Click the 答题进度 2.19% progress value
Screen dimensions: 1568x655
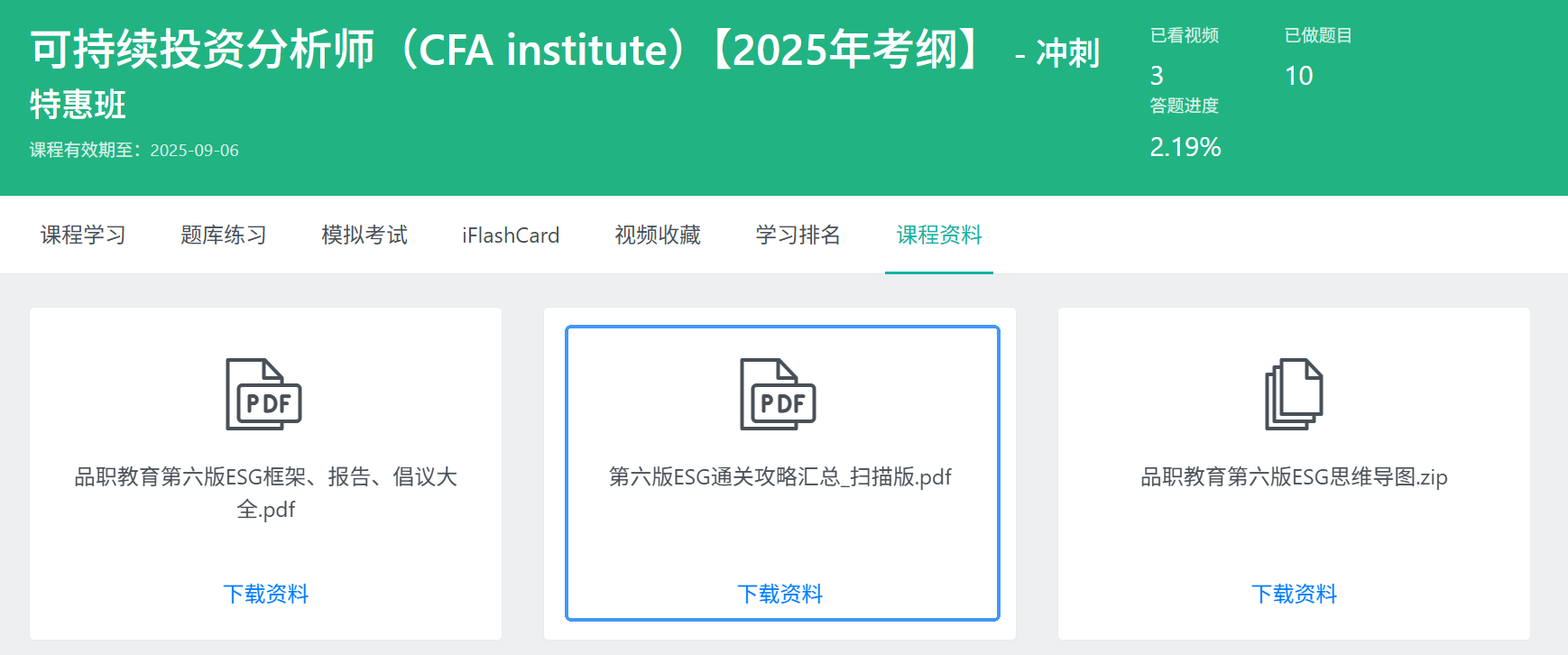tap(1185, 147)
